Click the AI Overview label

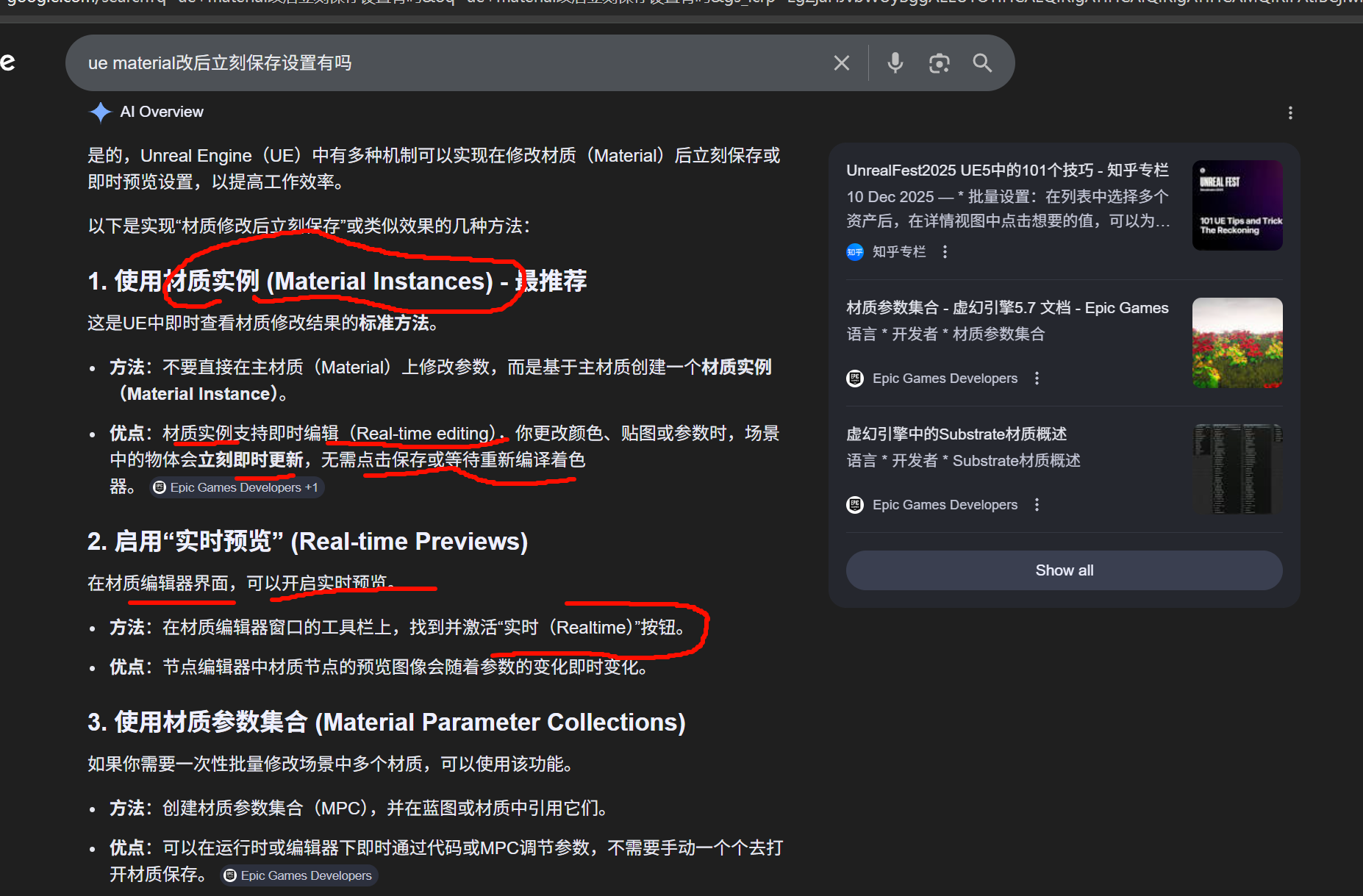pyautogui.click(x=162, y=112)
